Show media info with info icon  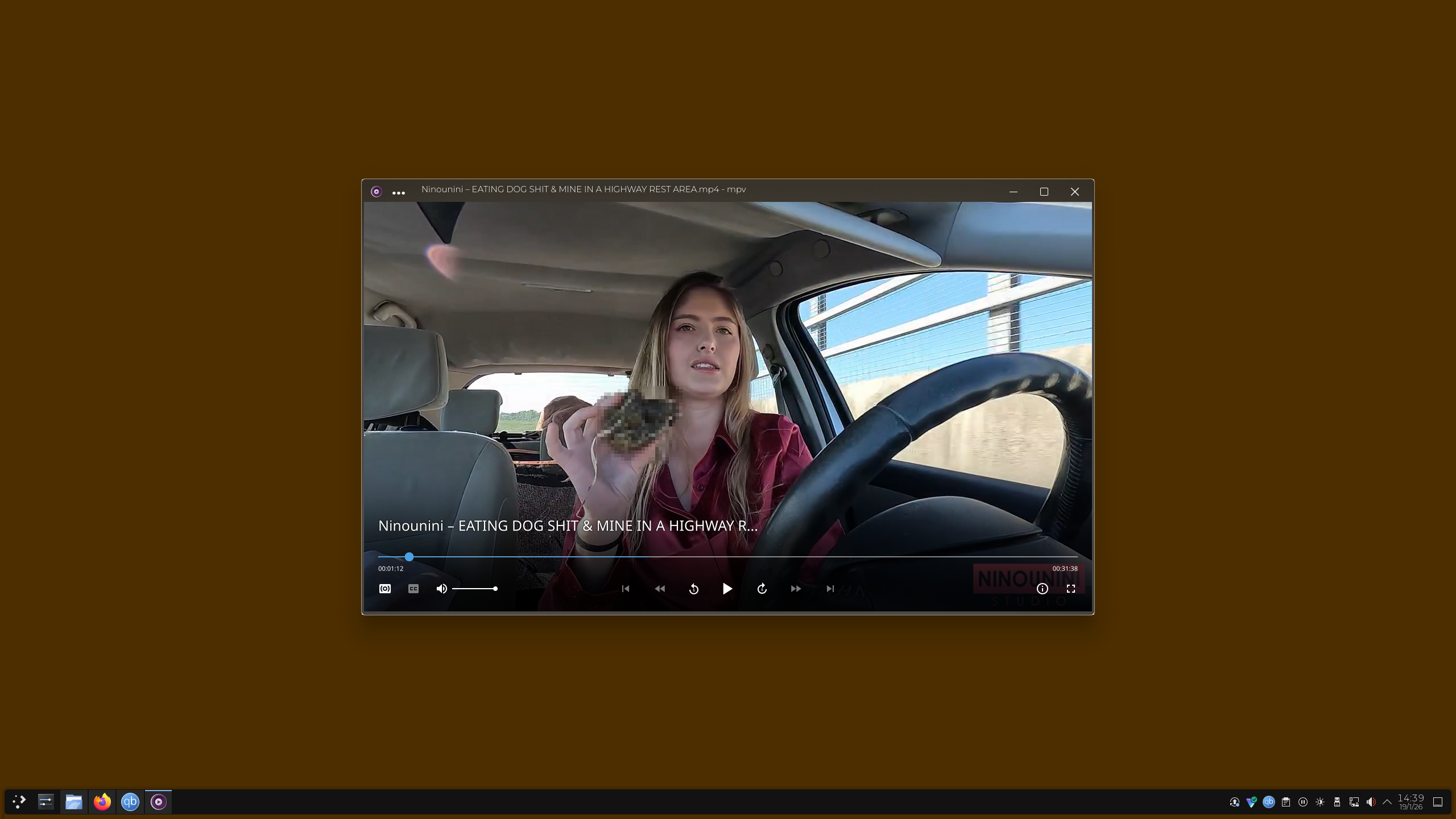pyautogui.click(x=1042, y=589)
